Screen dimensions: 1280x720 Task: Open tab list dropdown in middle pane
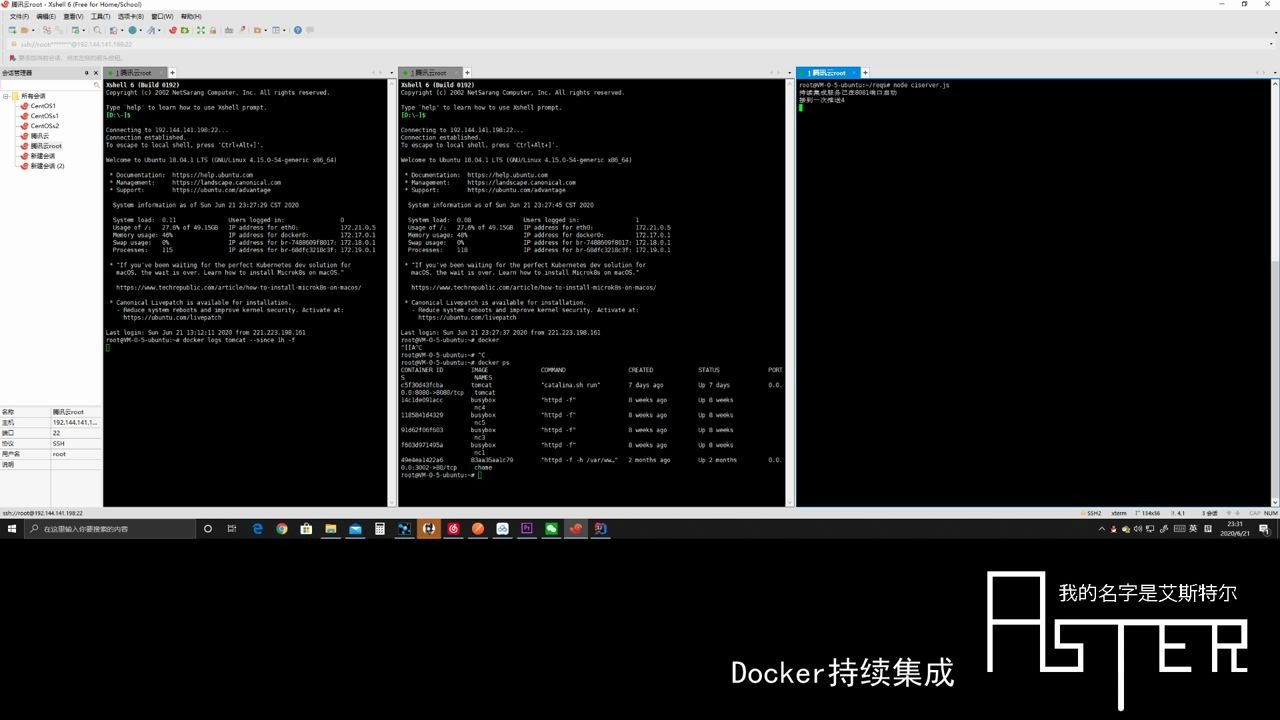(x=788, y=73)
